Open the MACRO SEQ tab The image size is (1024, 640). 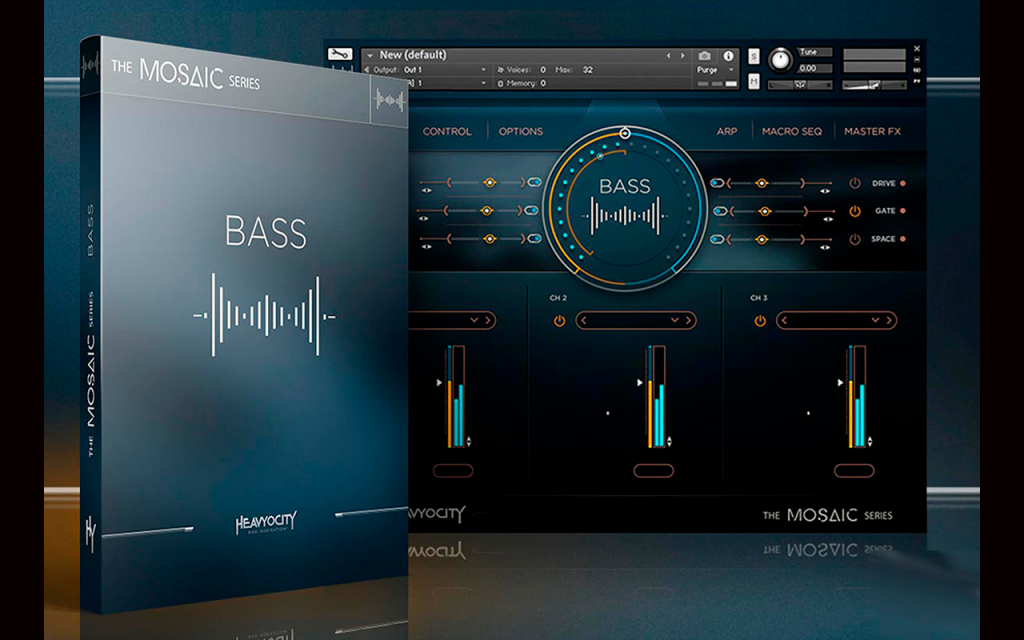792,131
